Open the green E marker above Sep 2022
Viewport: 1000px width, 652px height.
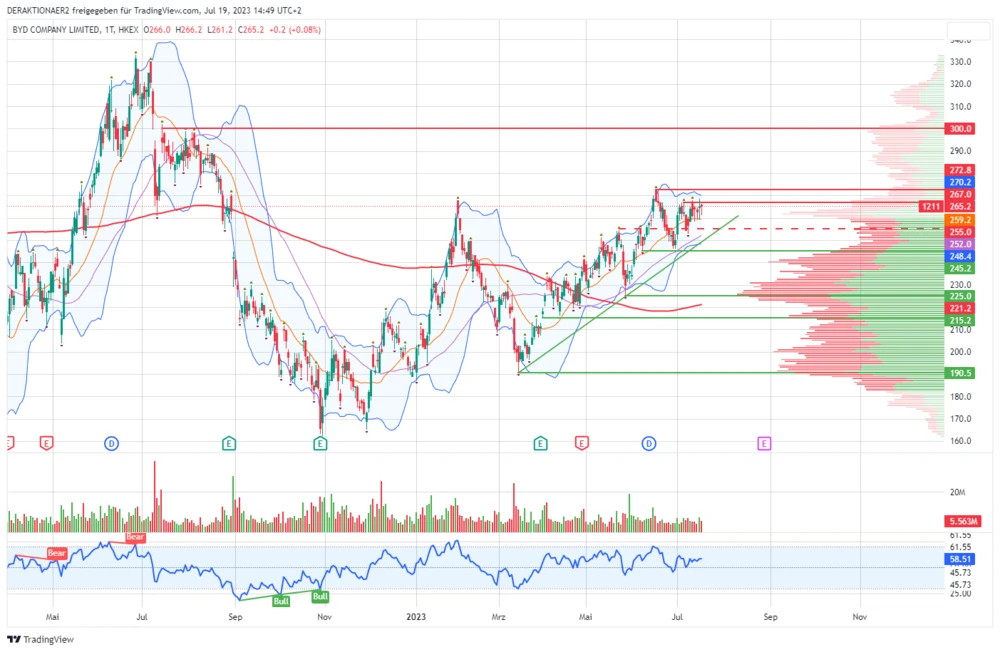pyautogui.click(x=229, y=442)
